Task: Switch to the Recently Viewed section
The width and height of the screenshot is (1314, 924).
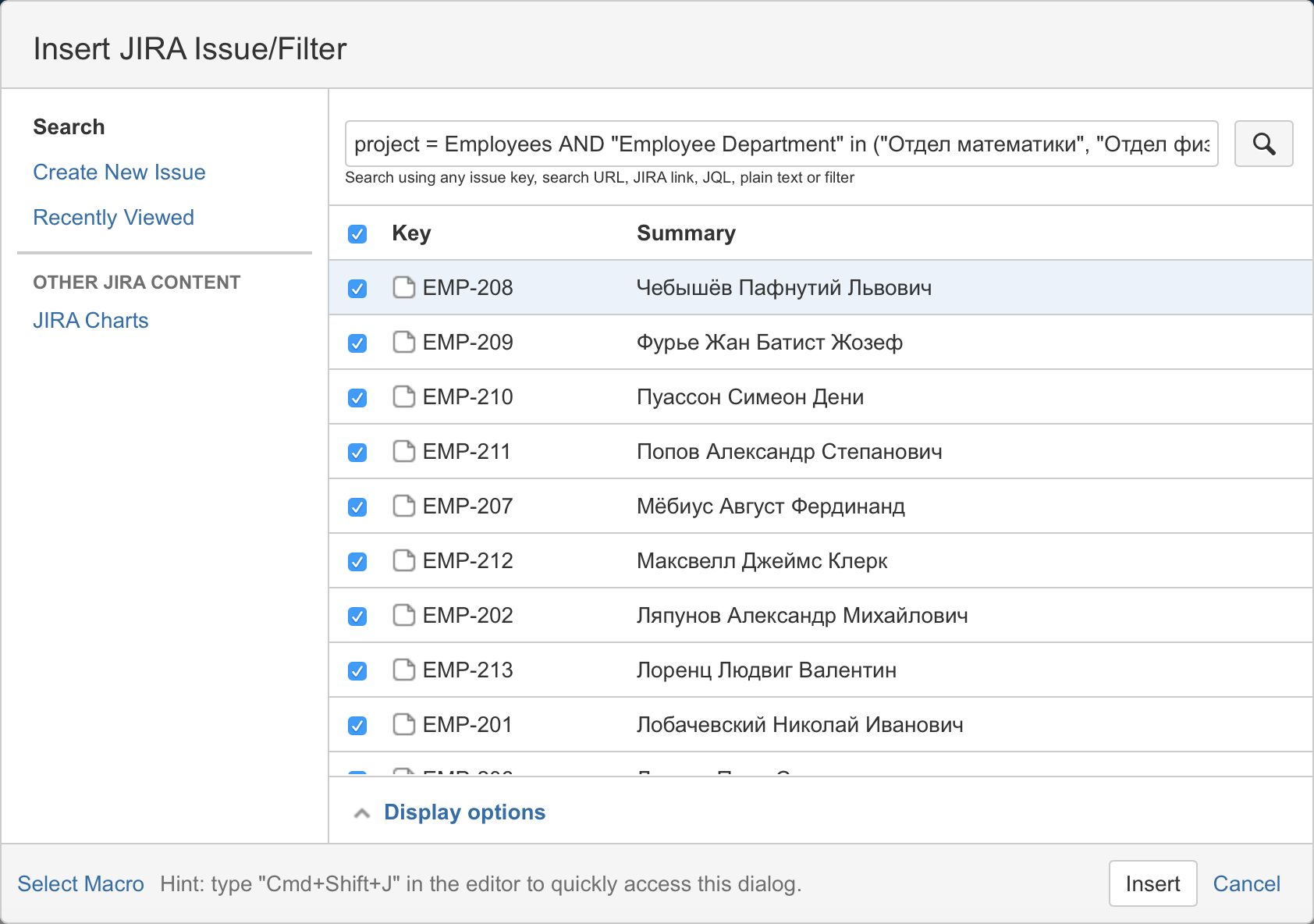Action: tap(113, 218)
